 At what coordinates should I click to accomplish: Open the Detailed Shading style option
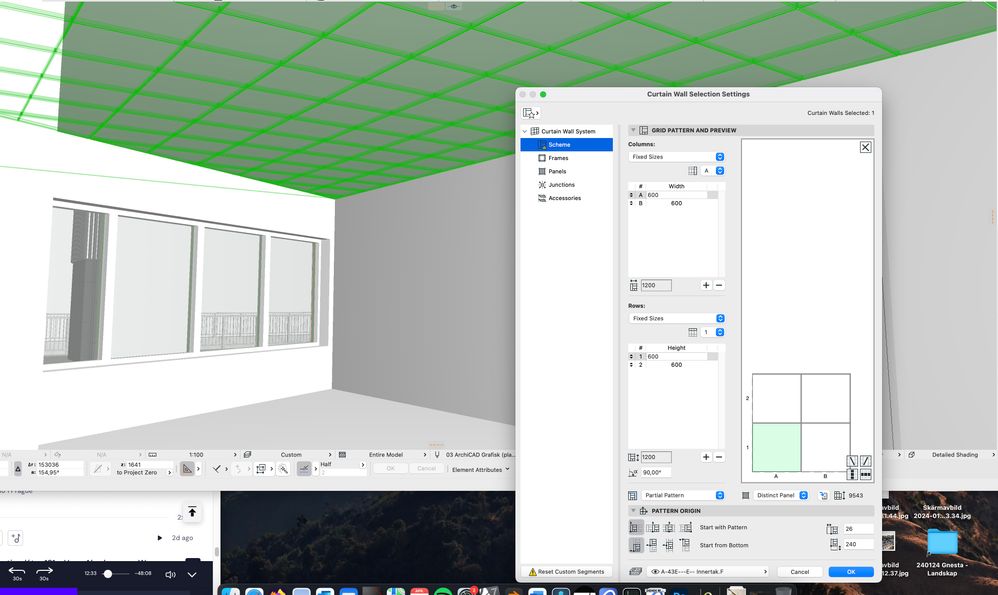(955, 455)
